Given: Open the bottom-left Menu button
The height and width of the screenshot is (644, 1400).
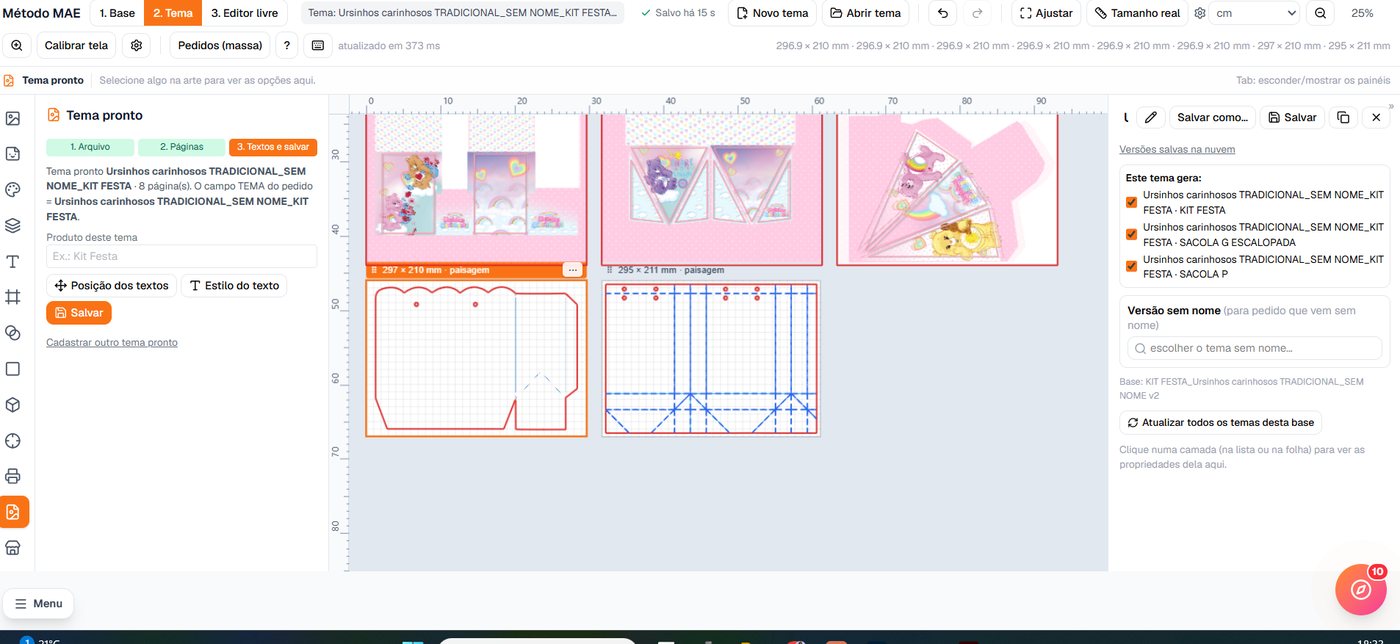Looking at the screenshot, I should [x=38, y=603].
